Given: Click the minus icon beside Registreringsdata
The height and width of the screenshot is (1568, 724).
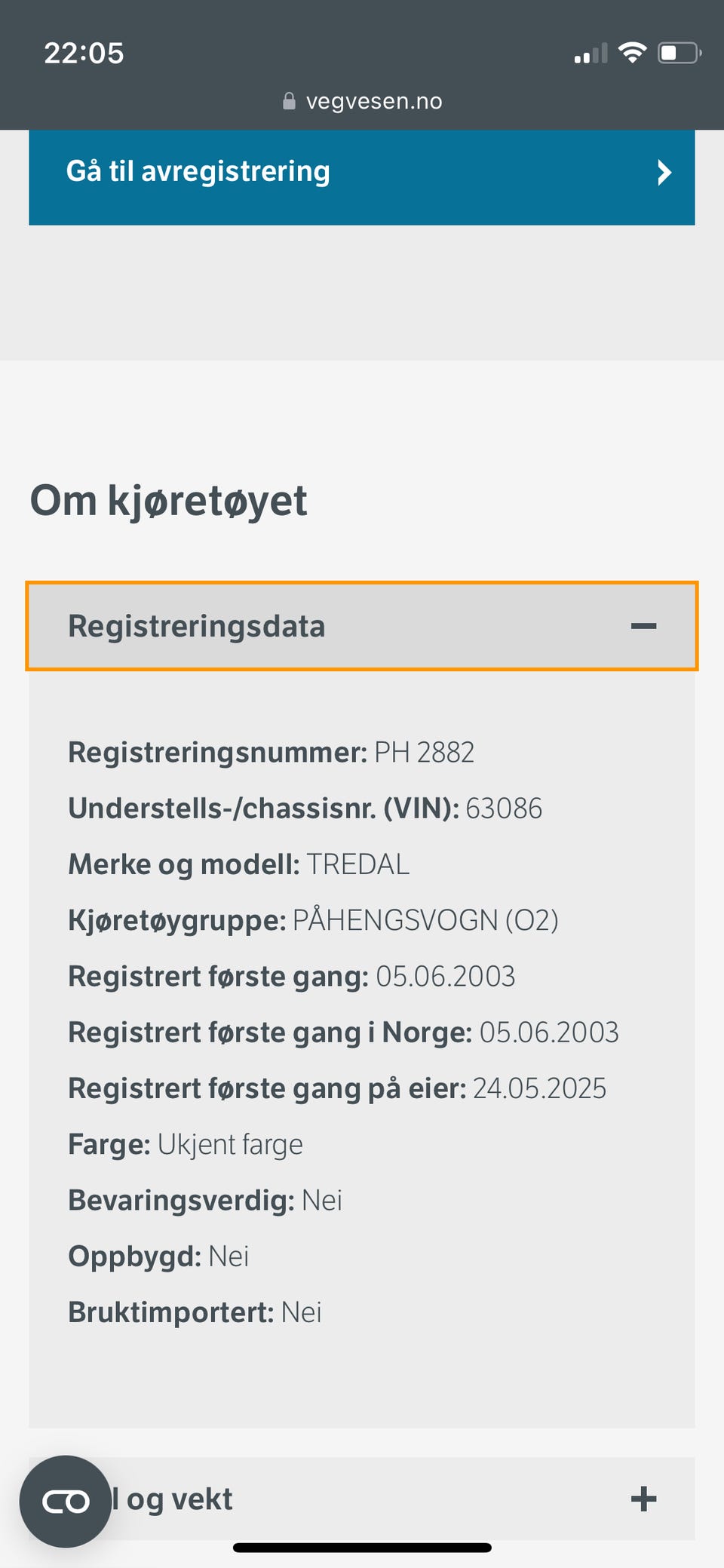Looking at the screenshot, I should click(643, 626).
